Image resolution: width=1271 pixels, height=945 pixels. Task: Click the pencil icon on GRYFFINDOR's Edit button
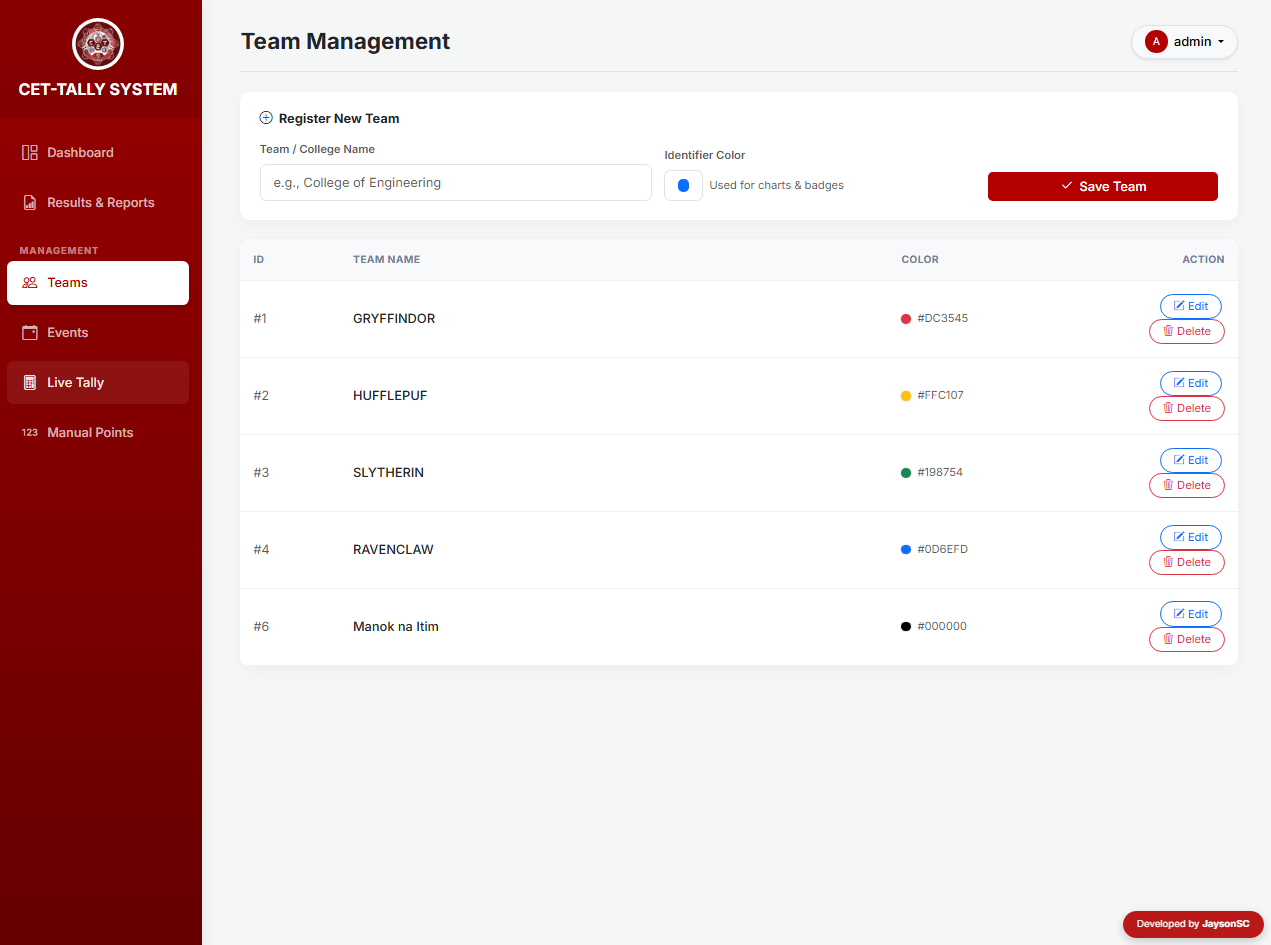1180,306
